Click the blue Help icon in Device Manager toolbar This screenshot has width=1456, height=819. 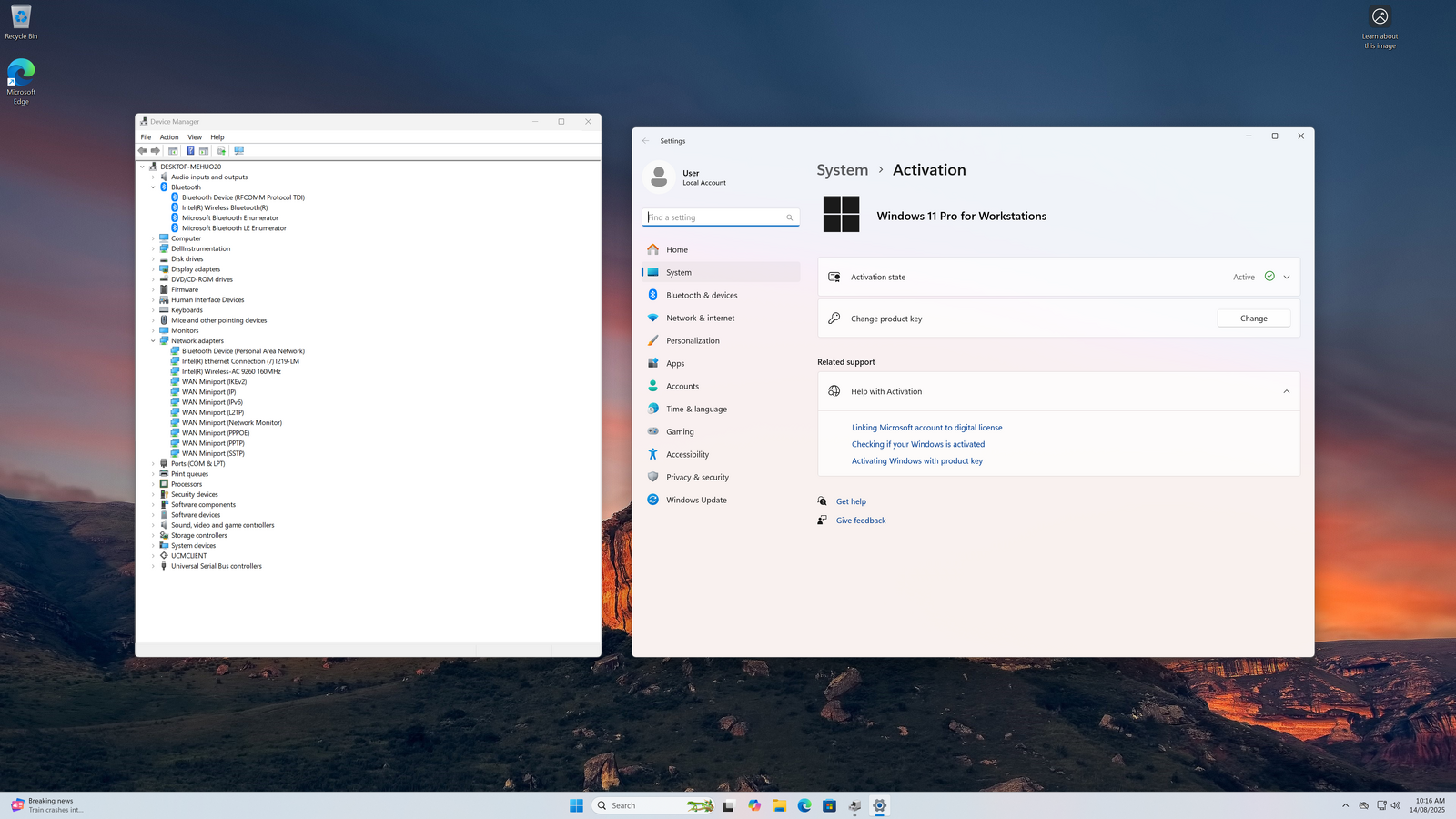pos(190,151)
